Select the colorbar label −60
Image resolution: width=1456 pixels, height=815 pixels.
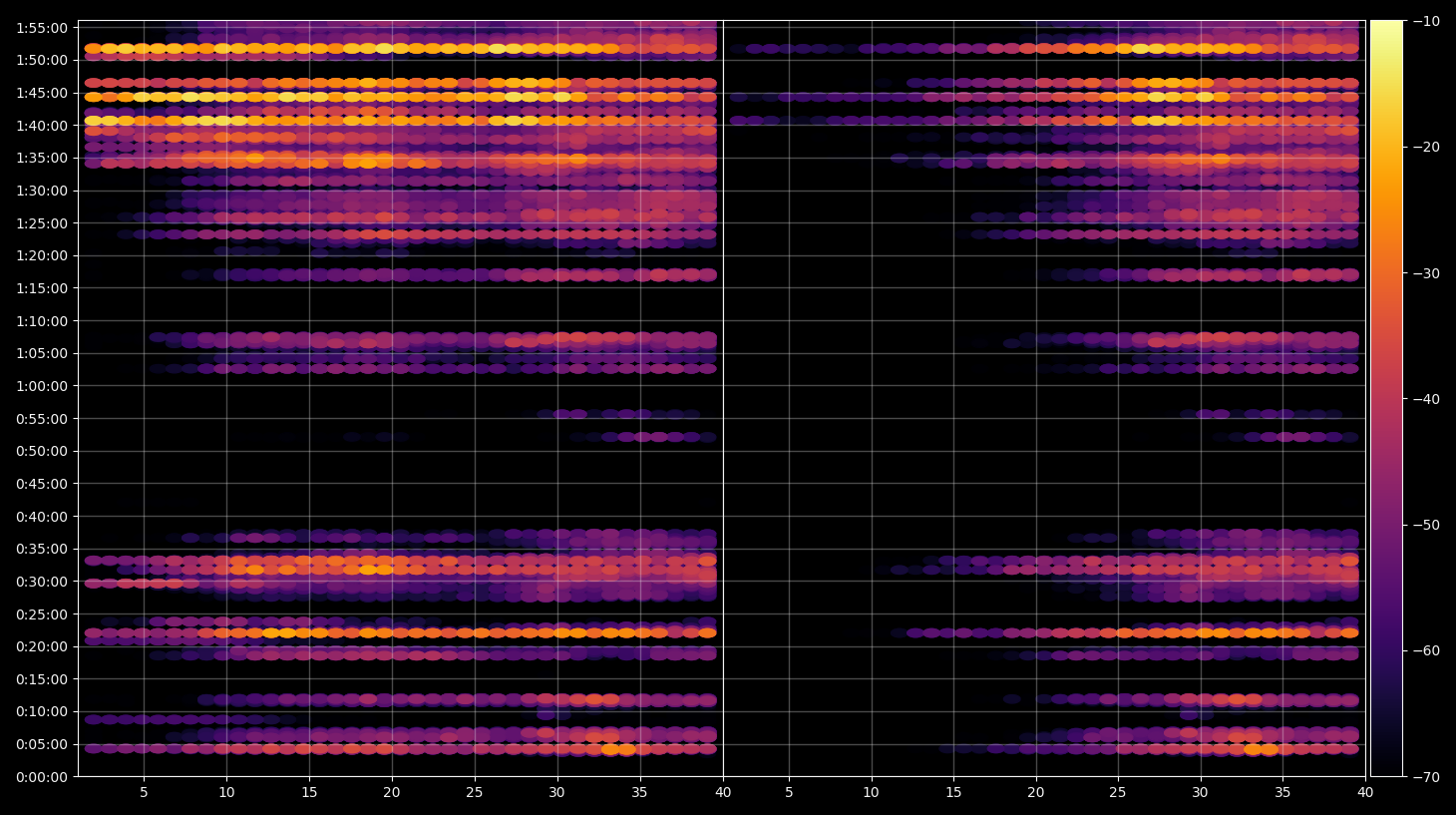tap(1426, 650)
